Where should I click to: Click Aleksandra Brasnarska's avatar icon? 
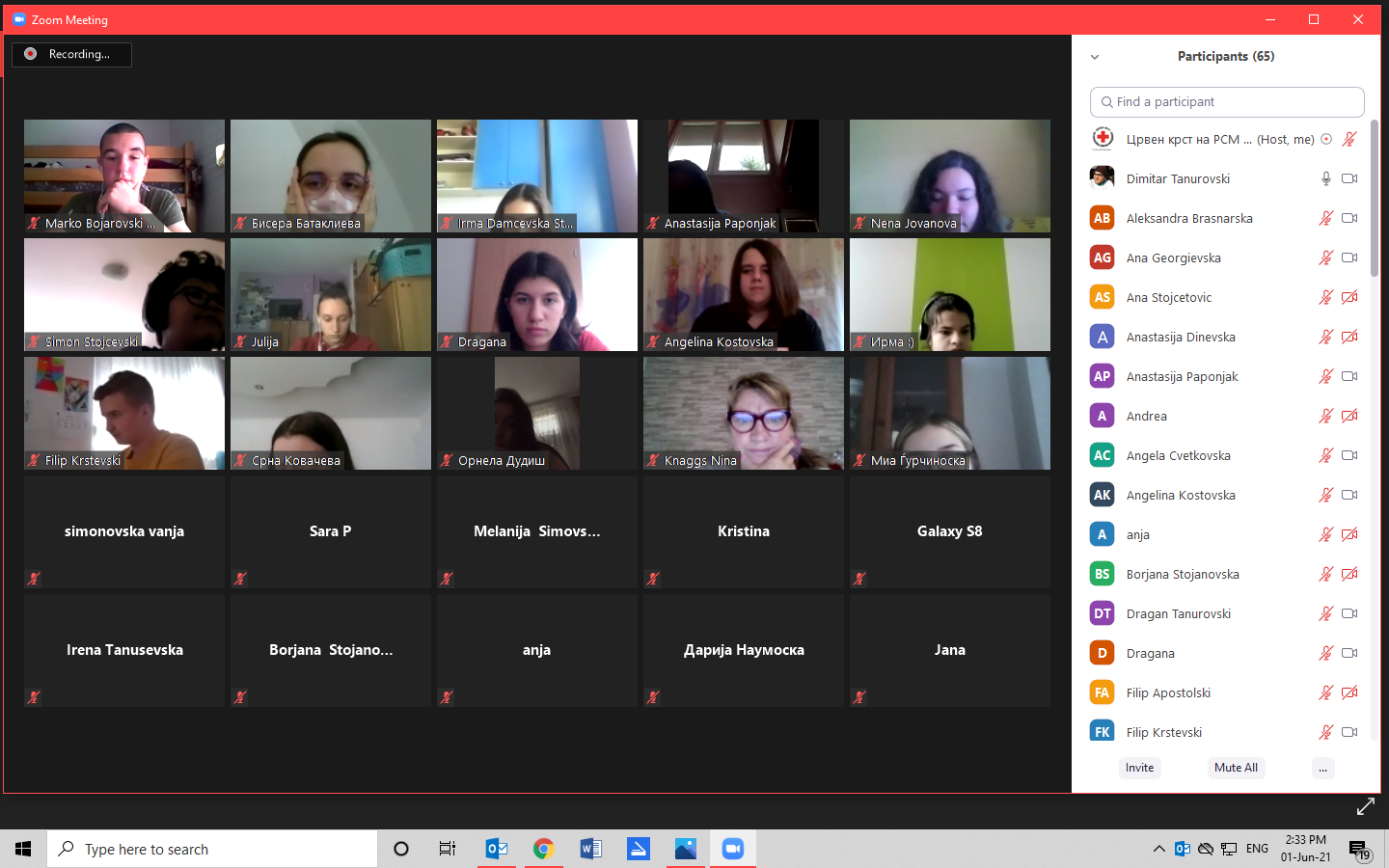[1102, 218]
